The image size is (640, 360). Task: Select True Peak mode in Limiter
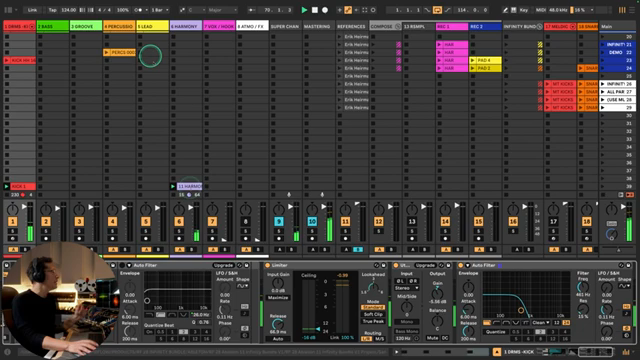(x=373, y=321)
